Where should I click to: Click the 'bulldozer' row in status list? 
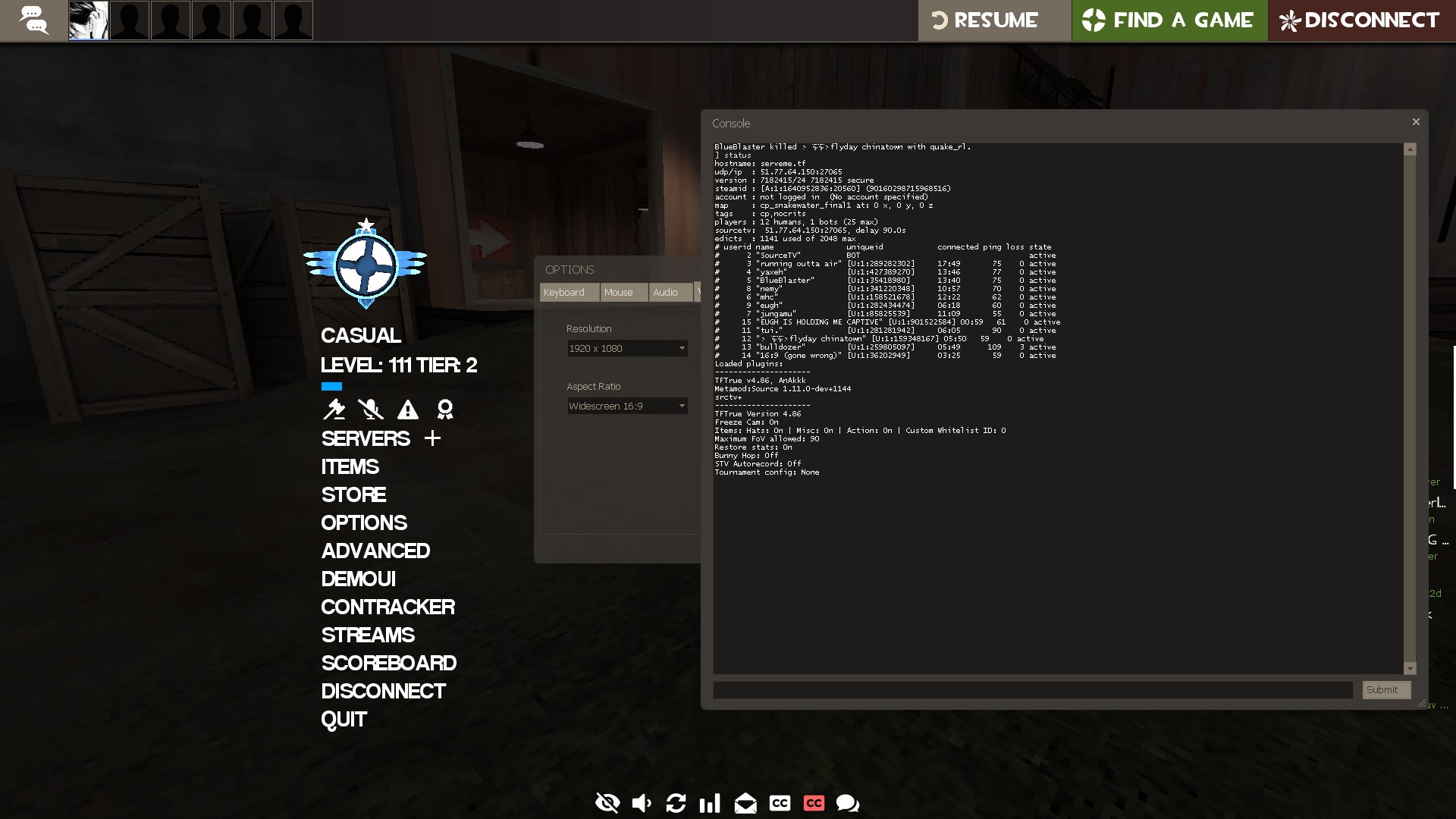[x=885, y=347]
